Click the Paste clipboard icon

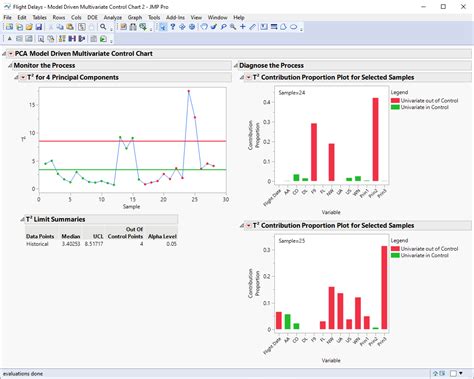70,27
